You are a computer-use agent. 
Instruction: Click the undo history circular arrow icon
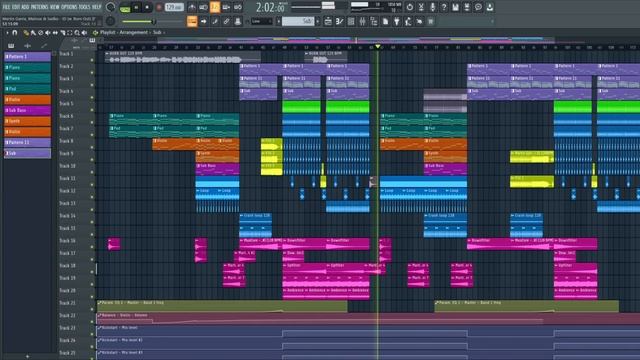pyautogui.click(x=409, y=7)
